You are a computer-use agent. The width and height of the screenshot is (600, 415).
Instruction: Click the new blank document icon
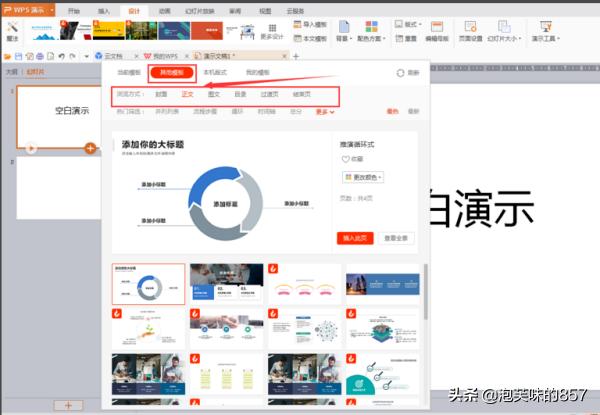click(50, 56)
